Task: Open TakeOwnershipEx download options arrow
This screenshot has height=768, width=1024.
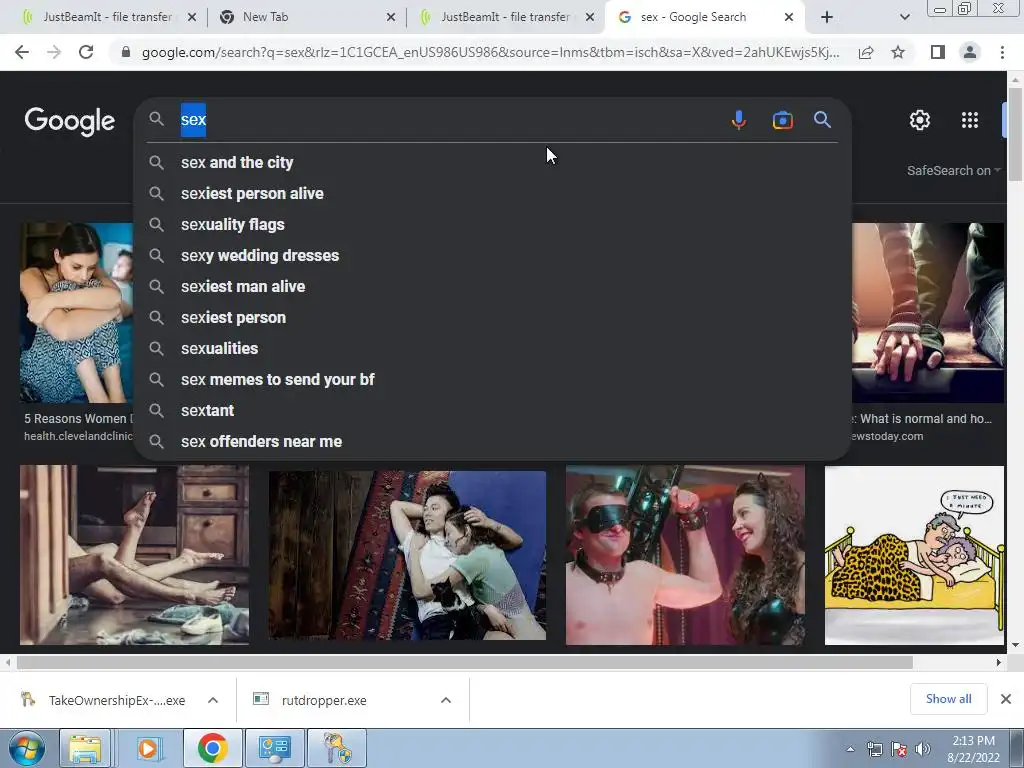Action: (x=213, y=700)
